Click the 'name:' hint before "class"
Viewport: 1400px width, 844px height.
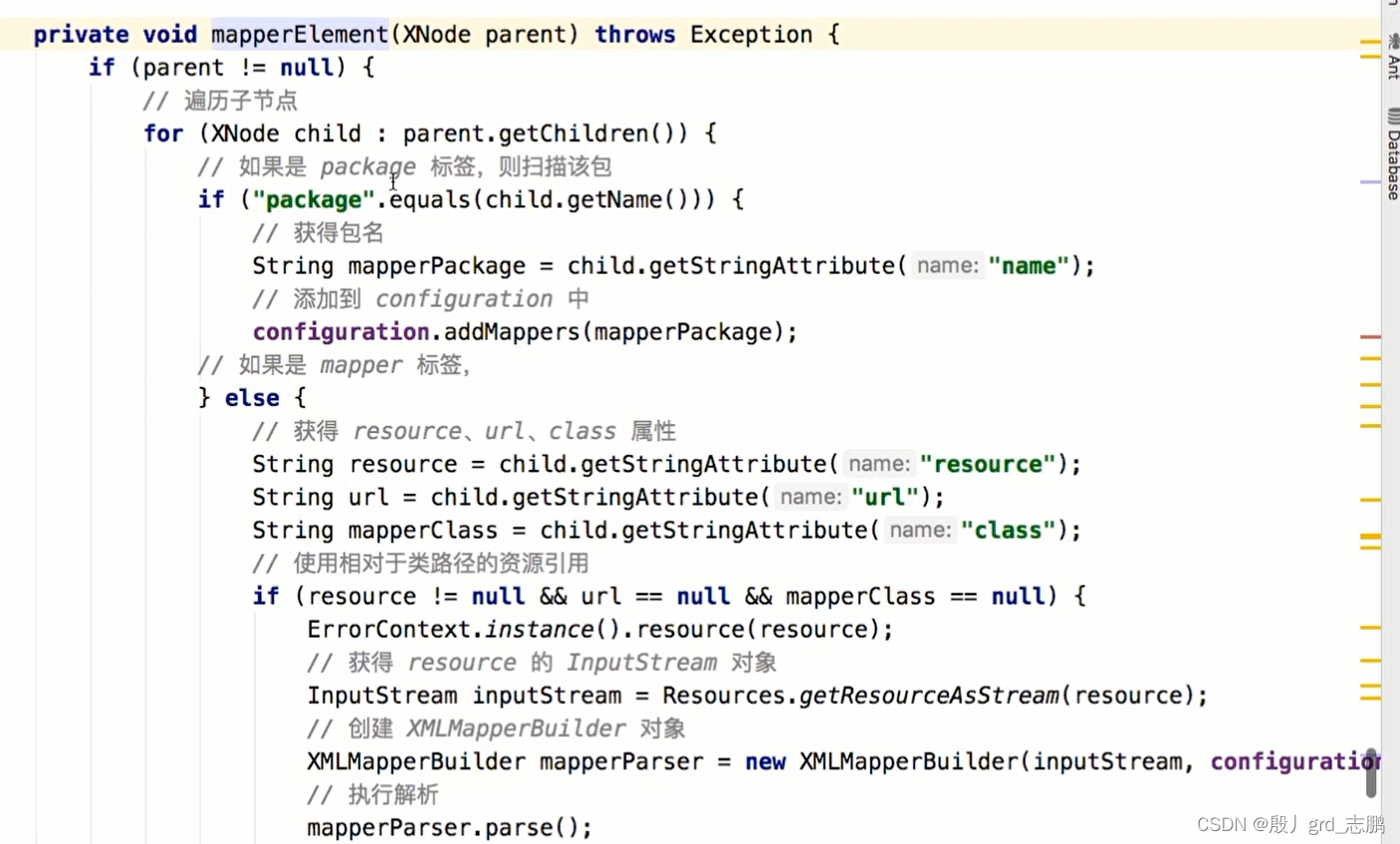pos(920,529)
